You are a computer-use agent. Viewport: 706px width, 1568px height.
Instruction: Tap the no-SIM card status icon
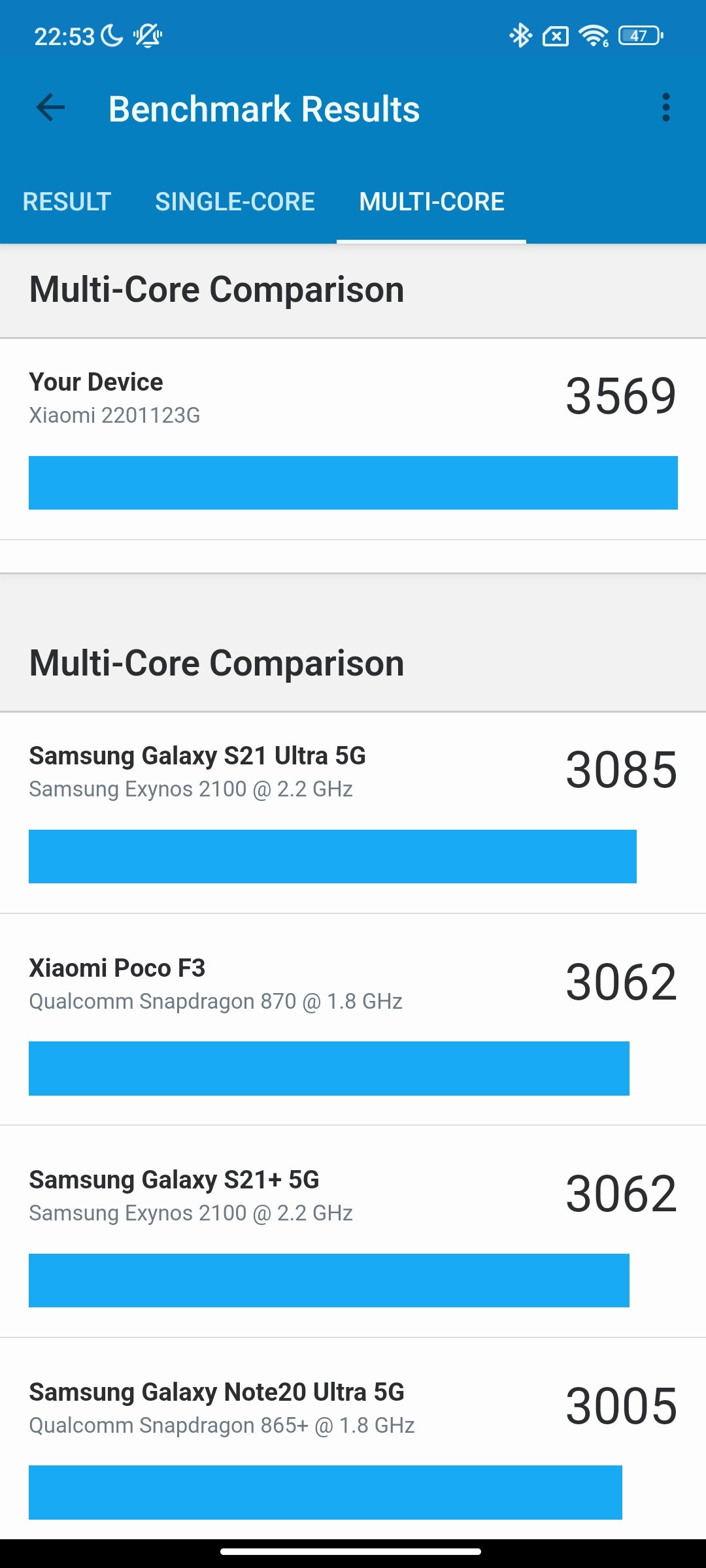coord(556,37)
